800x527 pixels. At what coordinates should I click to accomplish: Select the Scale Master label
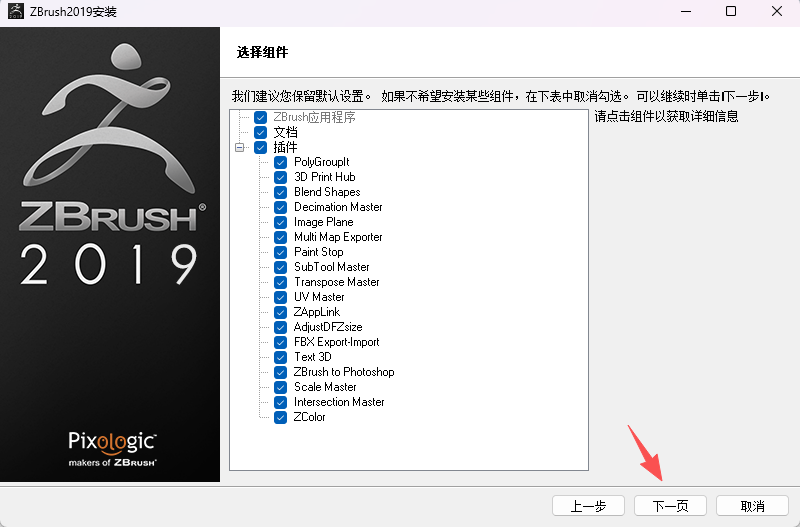(x=325, y=387)
